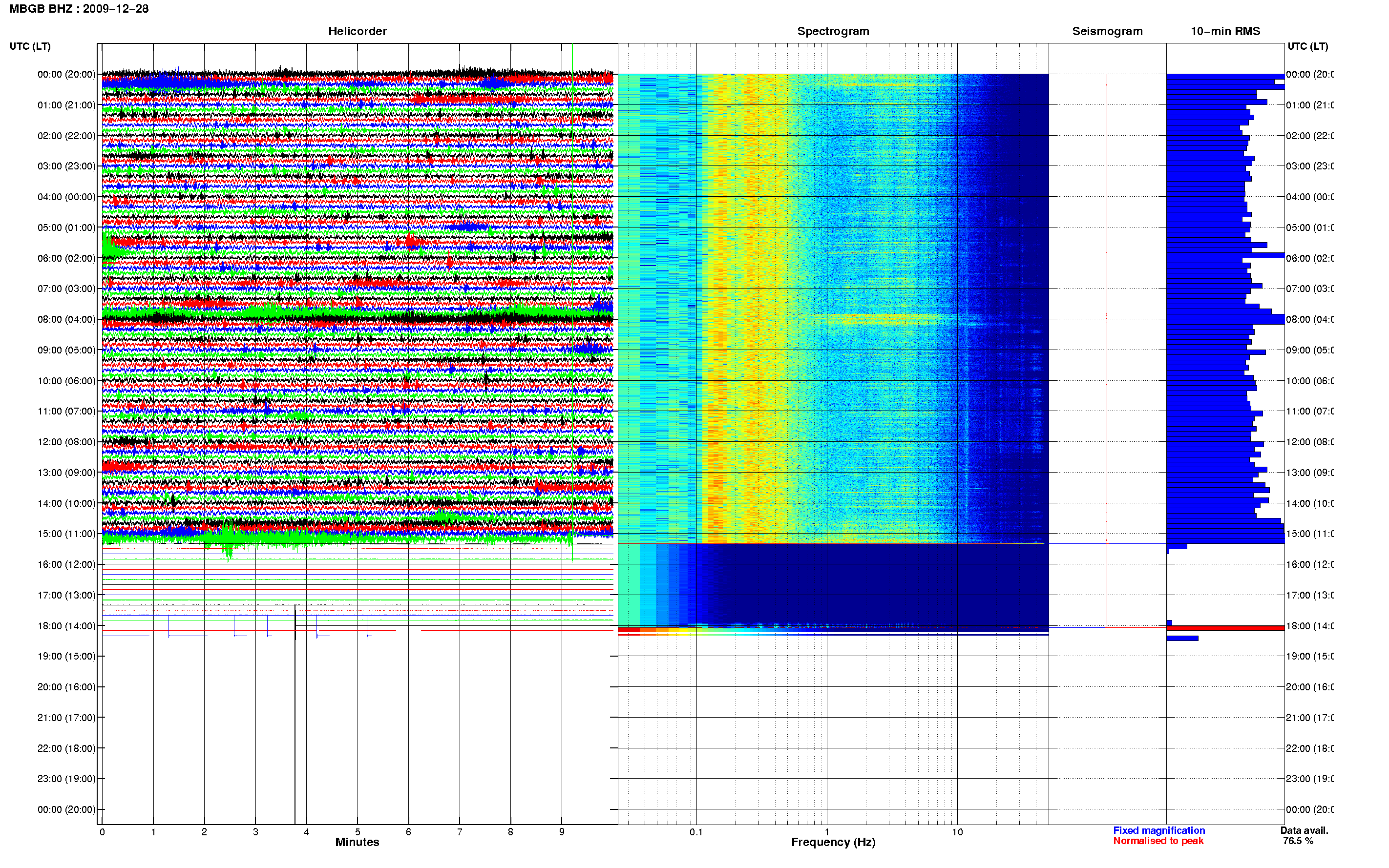
Task: Click the left '04:00 (00:00)' time label
Action: pyautogui.click(x=66, y=197)
